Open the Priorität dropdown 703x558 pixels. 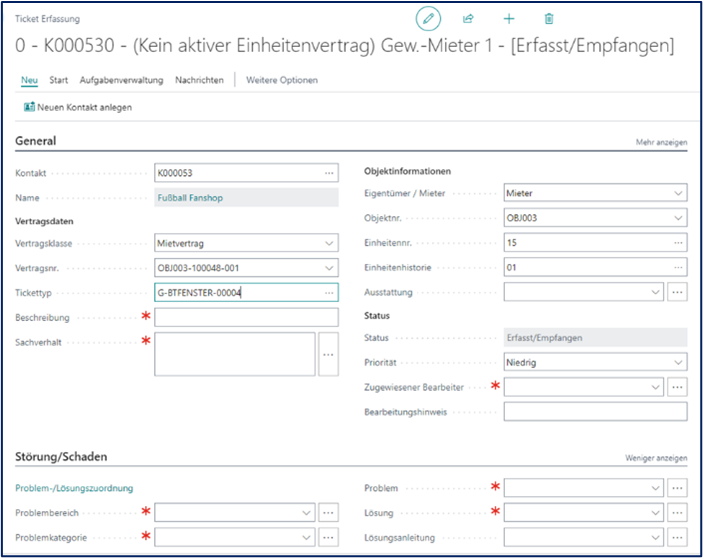678,362
